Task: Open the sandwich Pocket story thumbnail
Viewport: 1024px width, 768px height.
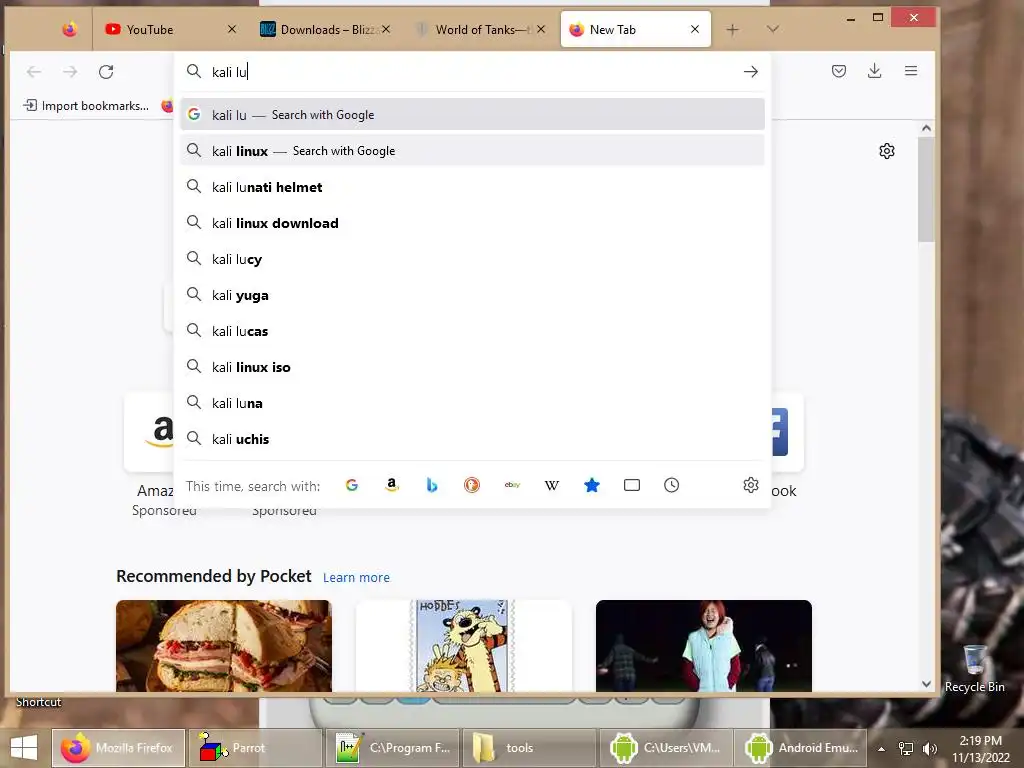Action: tap(224, 646)
